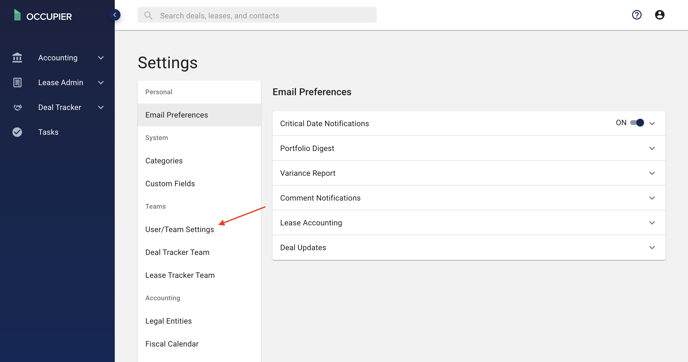688x362 pixels.
Task: Expand the Deal Tracker sidebar chevron
Action: pos(101,108)
